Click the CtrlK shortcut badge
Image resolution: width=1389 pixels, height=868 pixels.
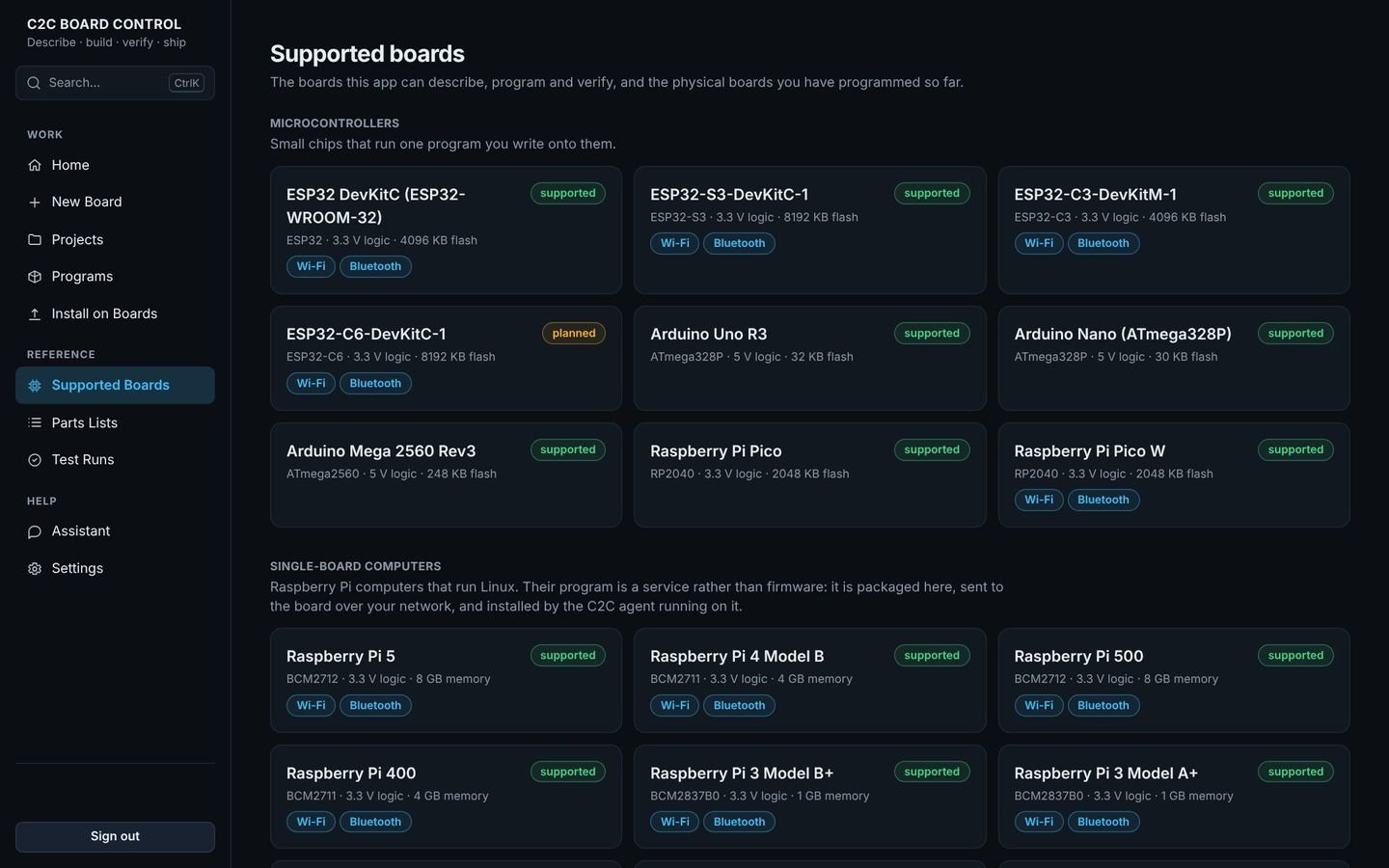186,83
